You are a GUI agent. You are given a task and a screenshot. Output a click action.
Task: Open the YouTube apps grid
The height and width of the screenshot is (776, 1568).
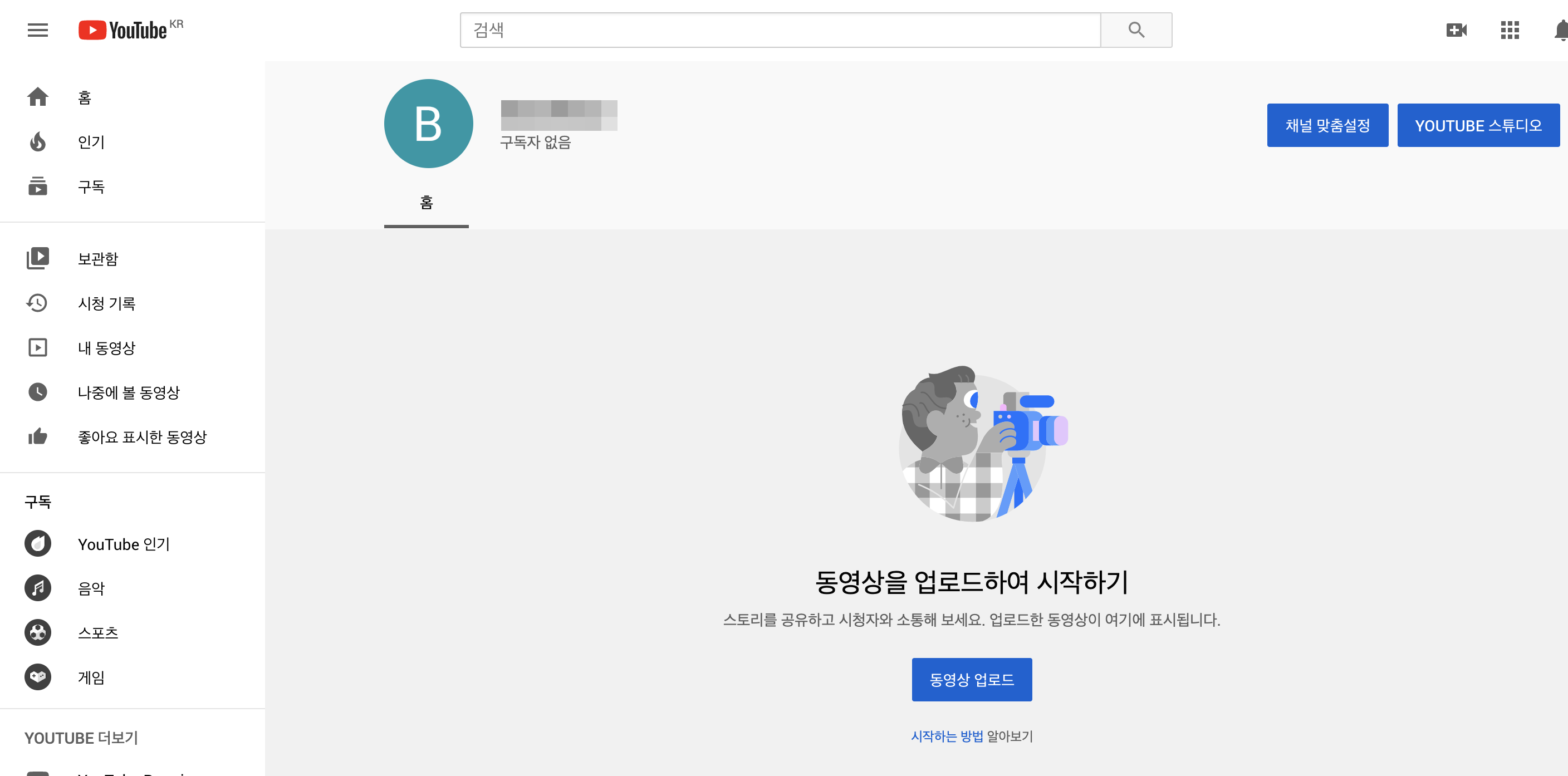[x=1509, y=30]
